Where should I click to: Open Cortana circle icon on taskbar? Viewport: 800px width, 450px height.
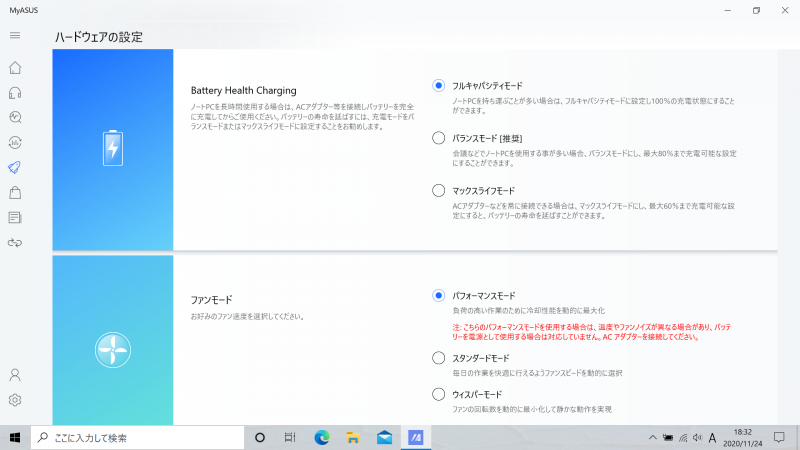(x=260, y=438)
